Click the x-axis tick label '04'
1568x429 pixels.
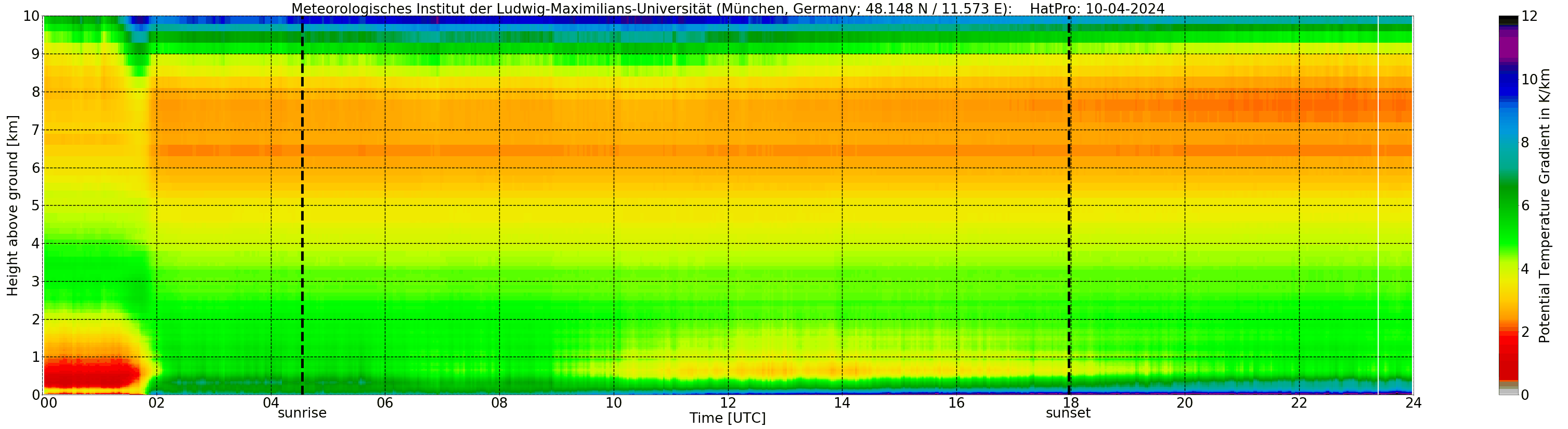pyautogui.click(x=271, y=403)
